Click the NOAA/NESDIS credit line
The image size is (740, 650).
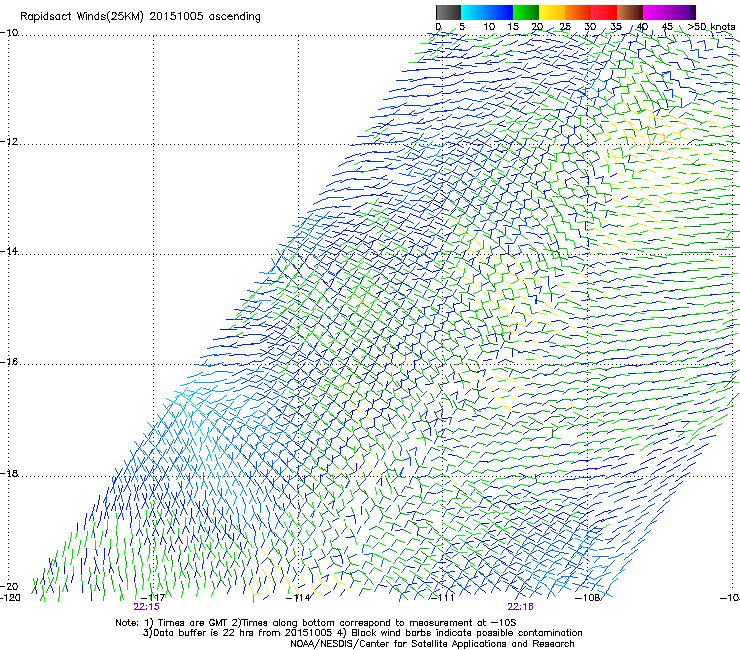pos(432,644)
